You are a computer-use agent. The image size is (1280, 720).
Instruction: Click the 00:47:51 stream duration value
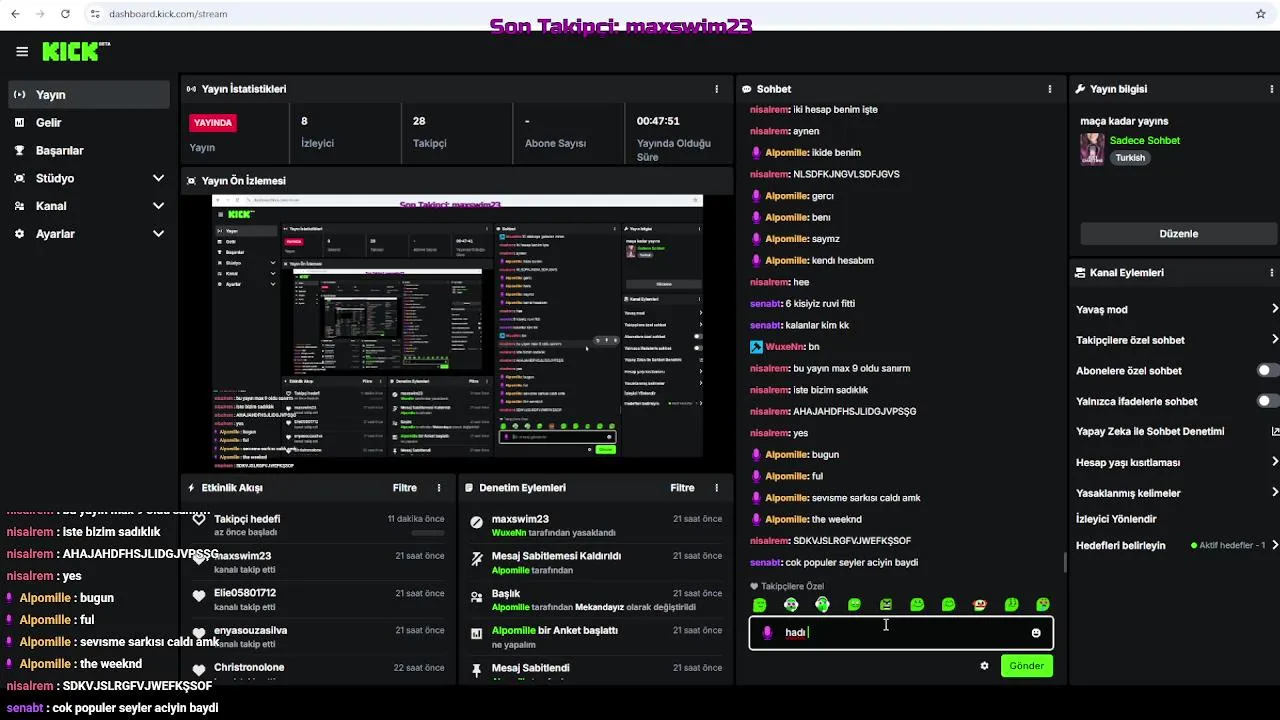658,121
